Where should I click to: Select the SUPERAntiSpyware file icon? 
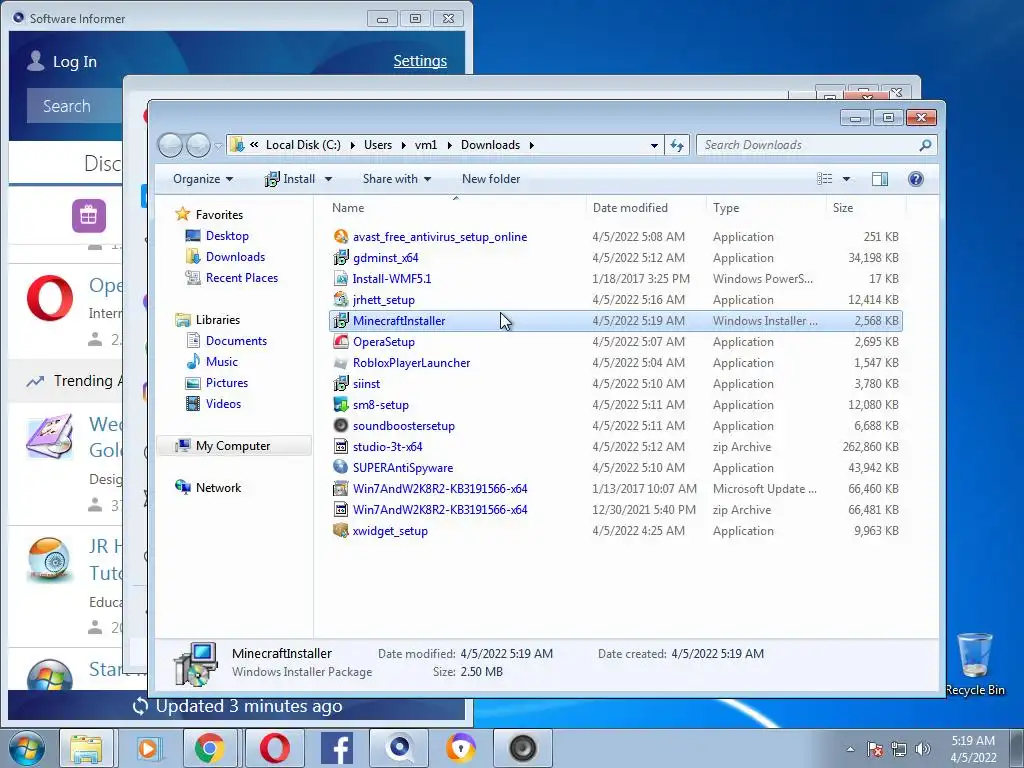click(340, 468)
